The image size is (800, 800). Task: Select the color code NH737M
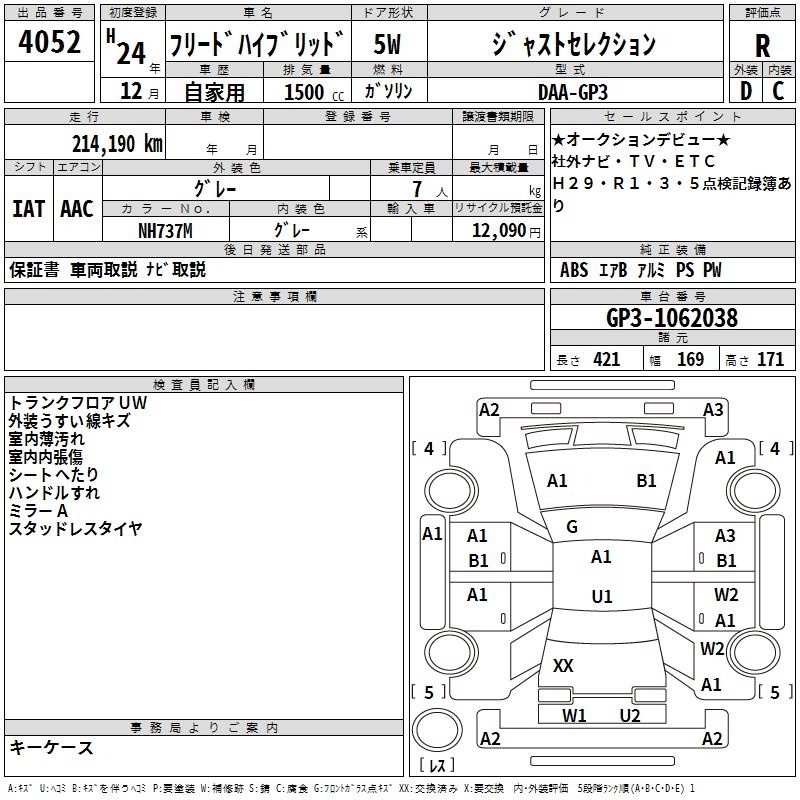point(165,230)
